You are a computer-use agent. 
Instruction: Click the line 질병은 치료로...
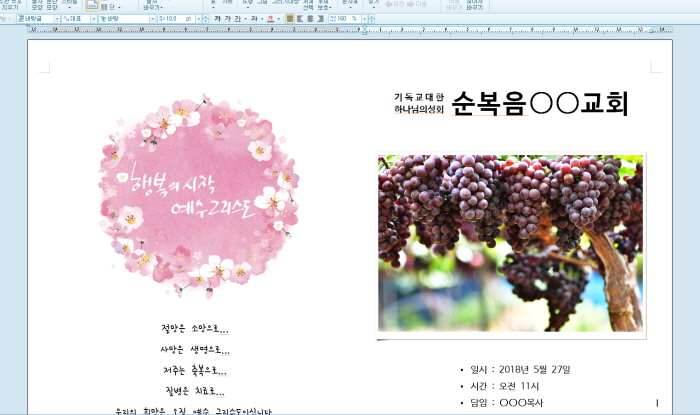coord(195,391)
